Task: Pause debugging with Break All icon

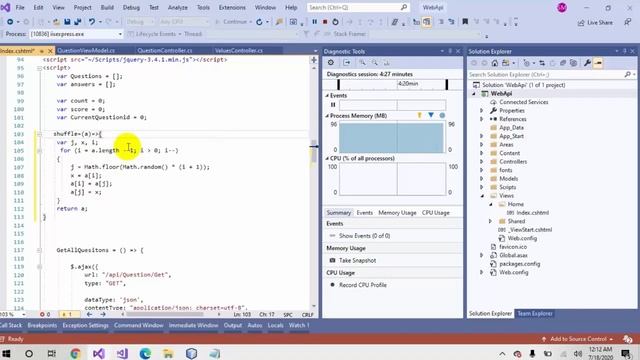Action: coord(314,22)
